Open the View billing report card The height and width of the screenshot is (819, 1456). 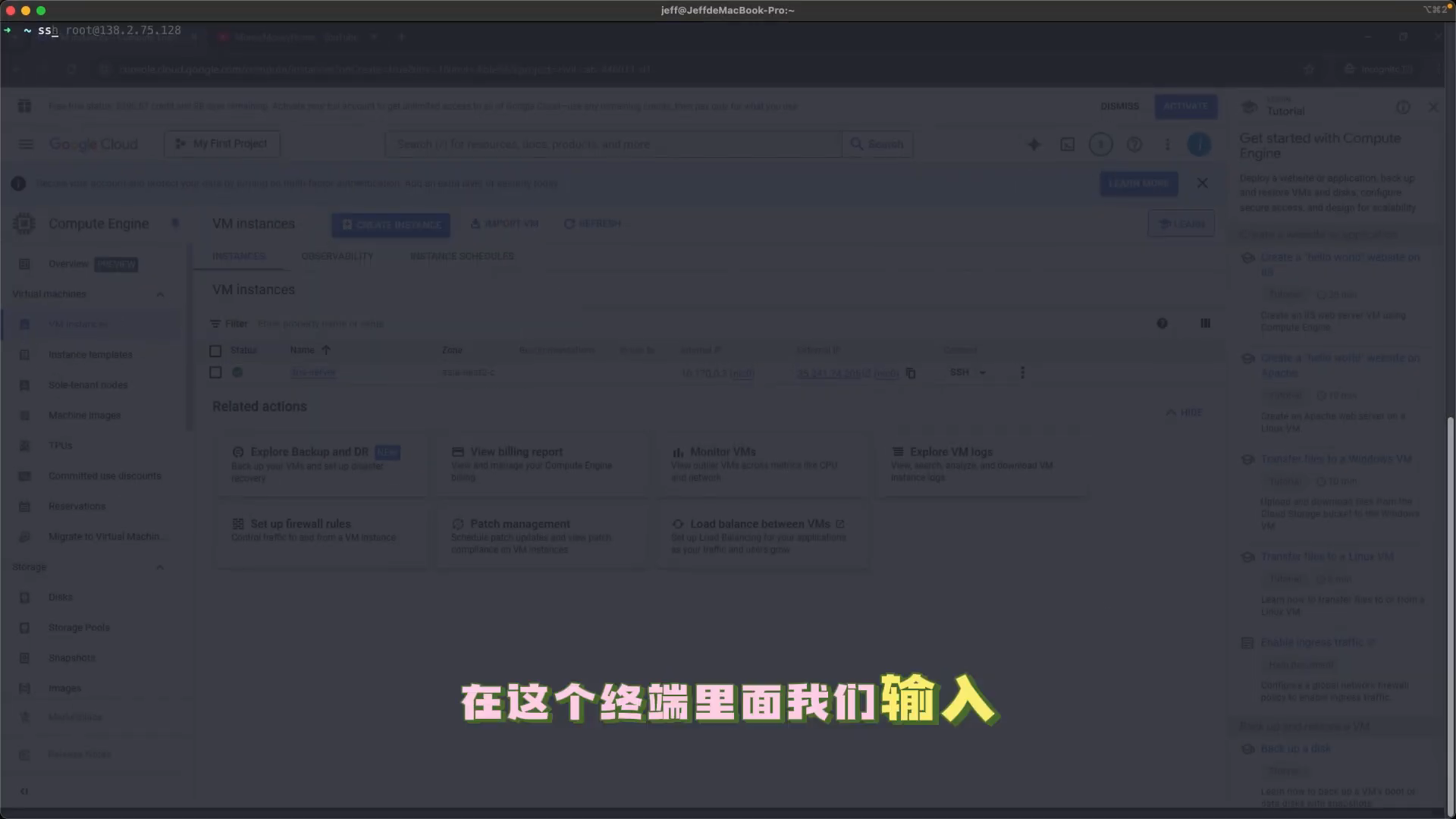click(x=541, y=464)
